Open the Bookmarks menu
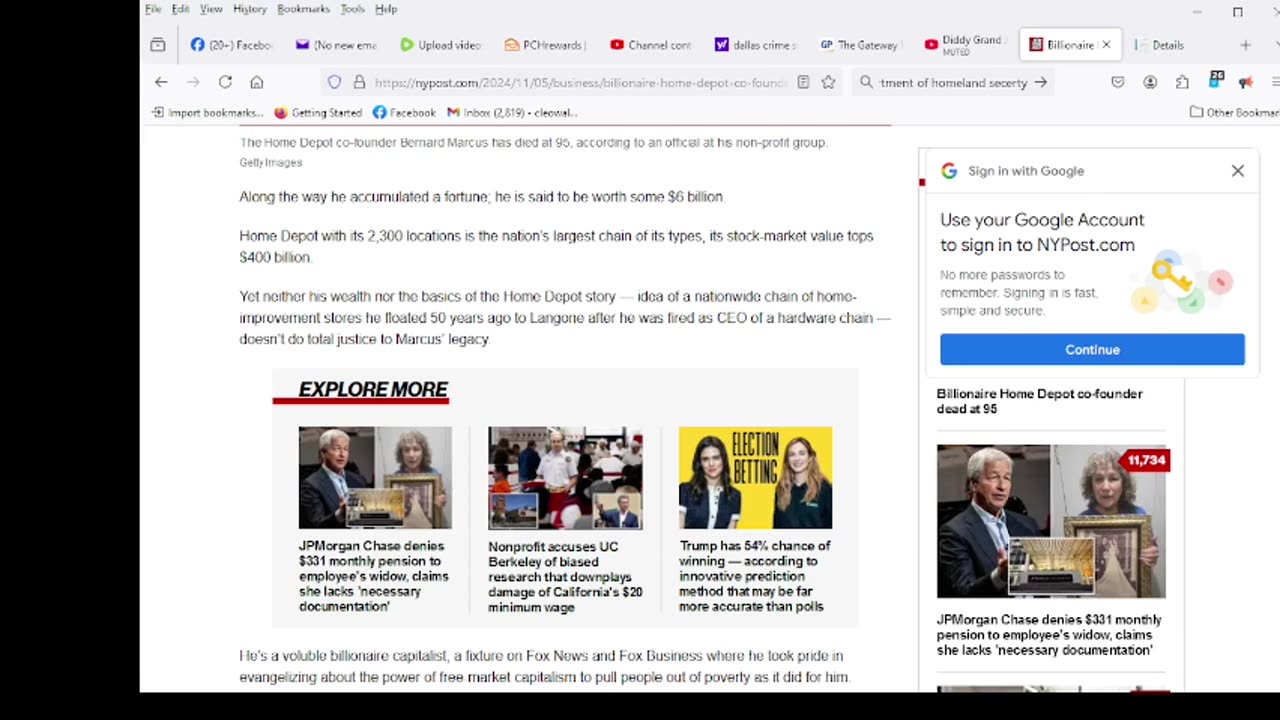The image size is (1280, 720). coord(303,9)
